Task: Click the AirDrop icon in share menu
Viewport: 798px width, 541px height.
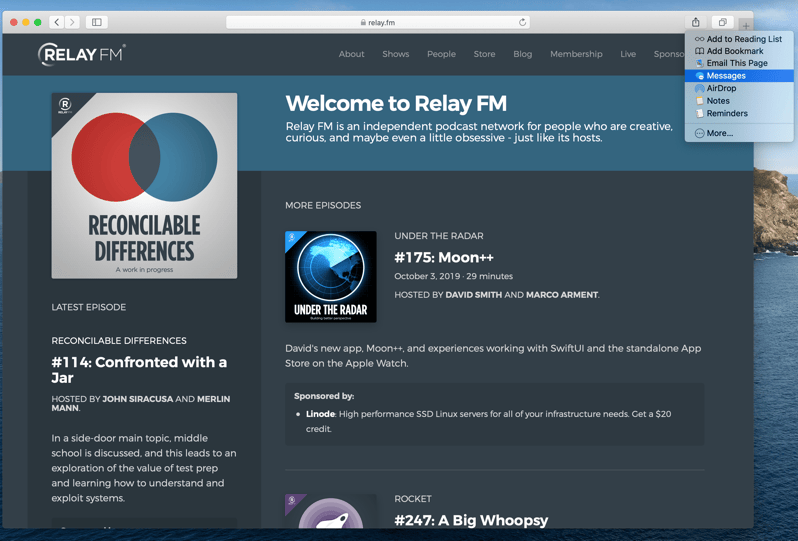Action: pos(700,88)
